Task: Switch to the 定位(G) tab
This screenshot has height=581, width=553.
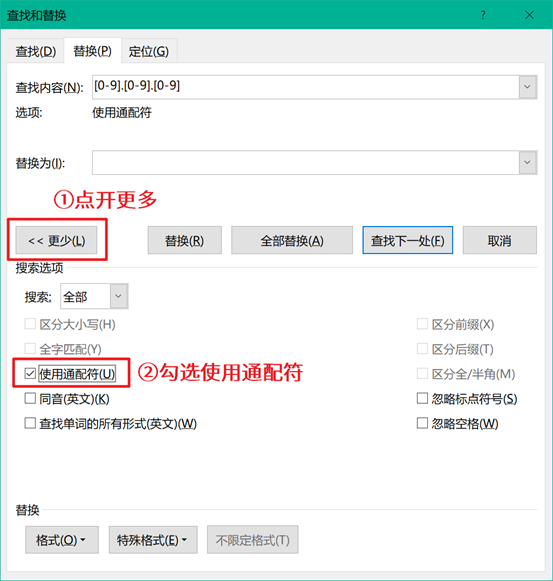Action: point(149,51)
